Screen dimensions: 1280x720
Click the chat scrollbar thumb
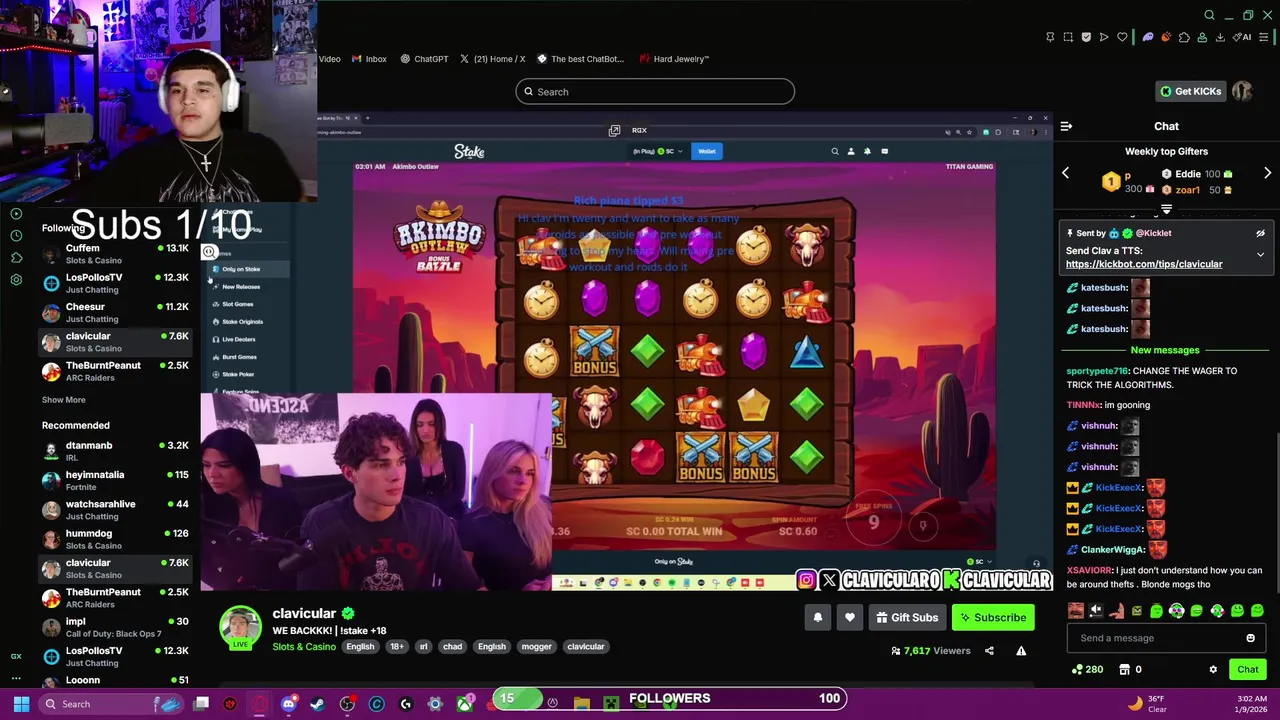(x=1276, y=515)
